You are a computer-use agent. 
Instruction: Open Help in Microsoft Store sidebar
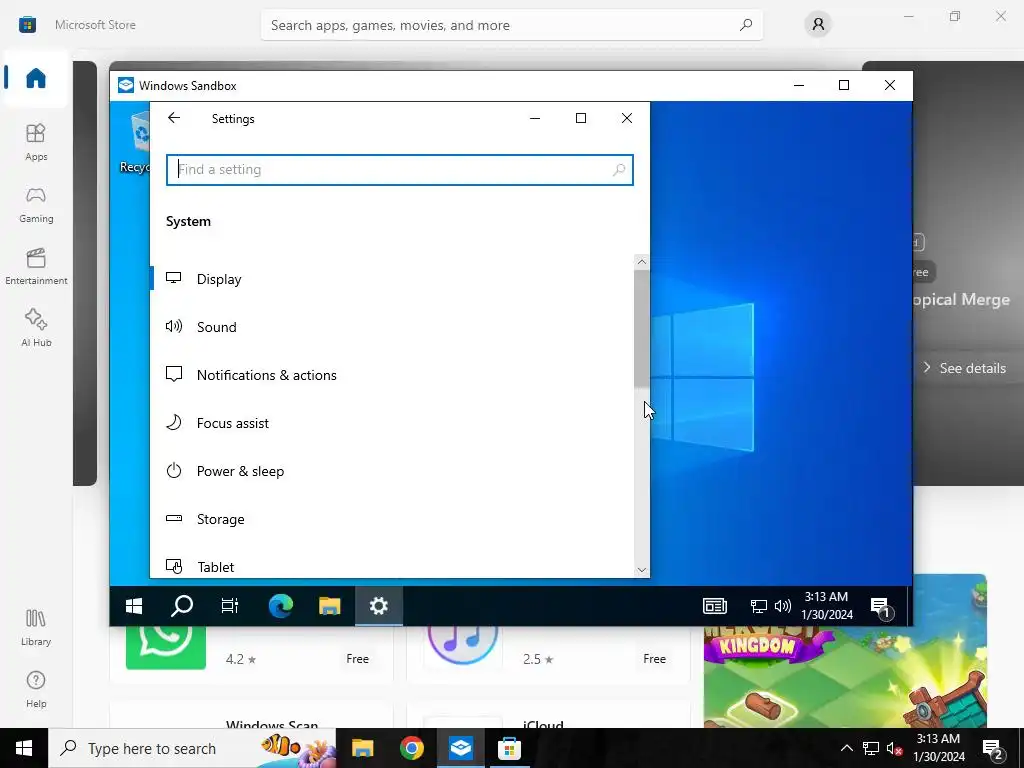tap(36, 689)
